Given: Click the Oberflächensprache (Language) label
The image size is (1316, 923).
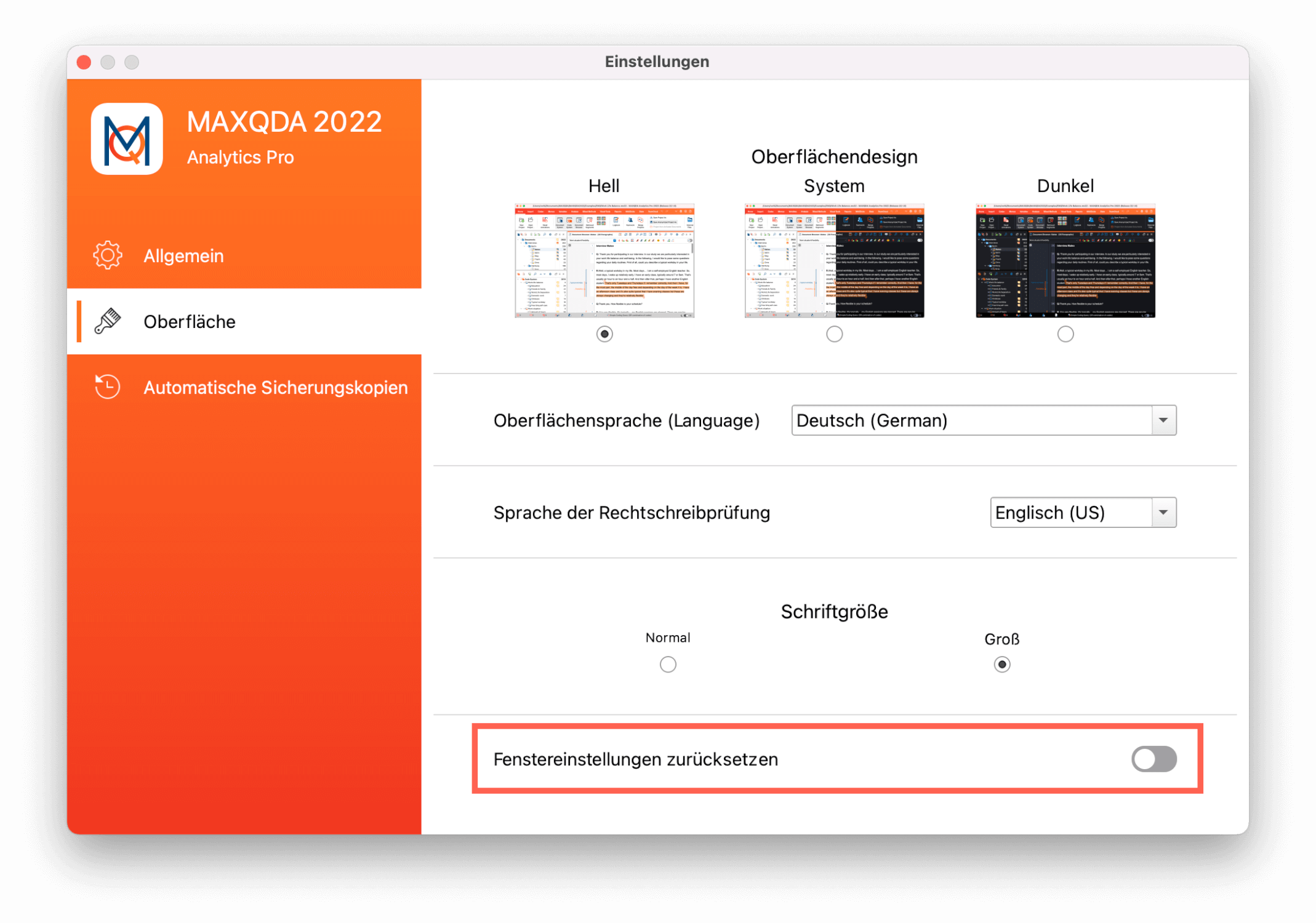Looking at the screenshot, I should point(626,420).
